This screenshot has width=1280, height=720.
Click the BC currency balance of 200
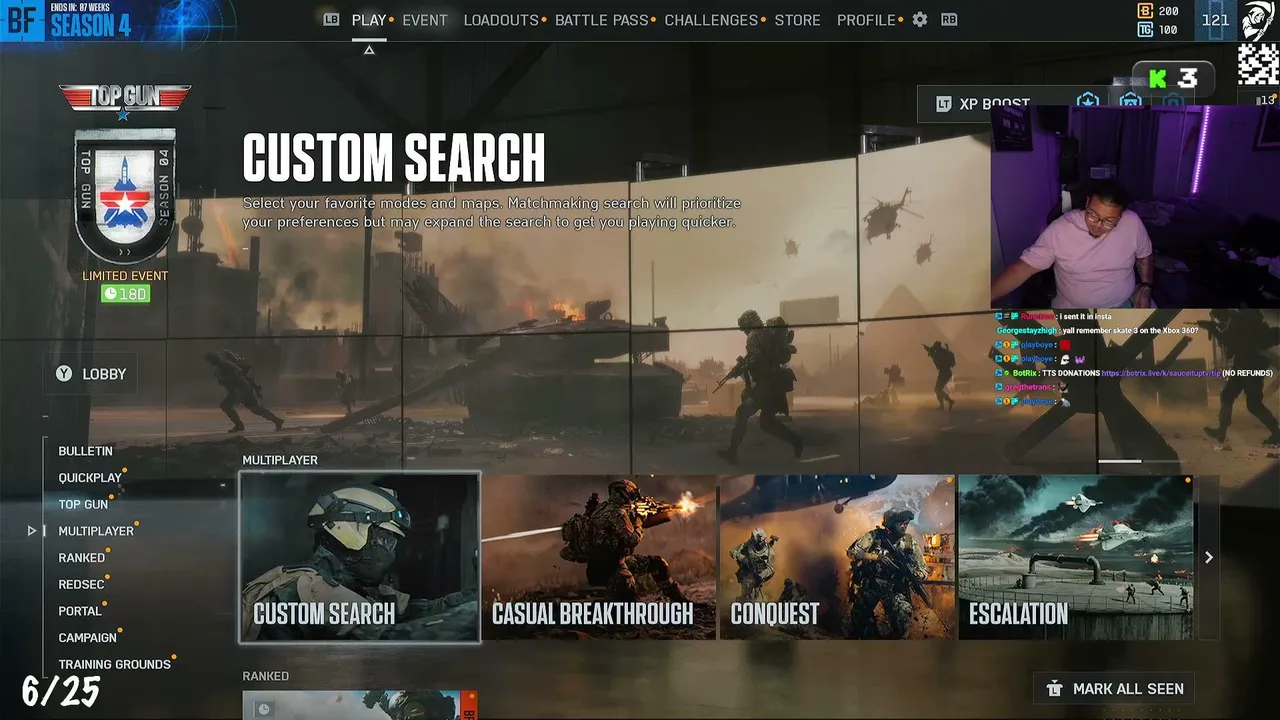1159,11
